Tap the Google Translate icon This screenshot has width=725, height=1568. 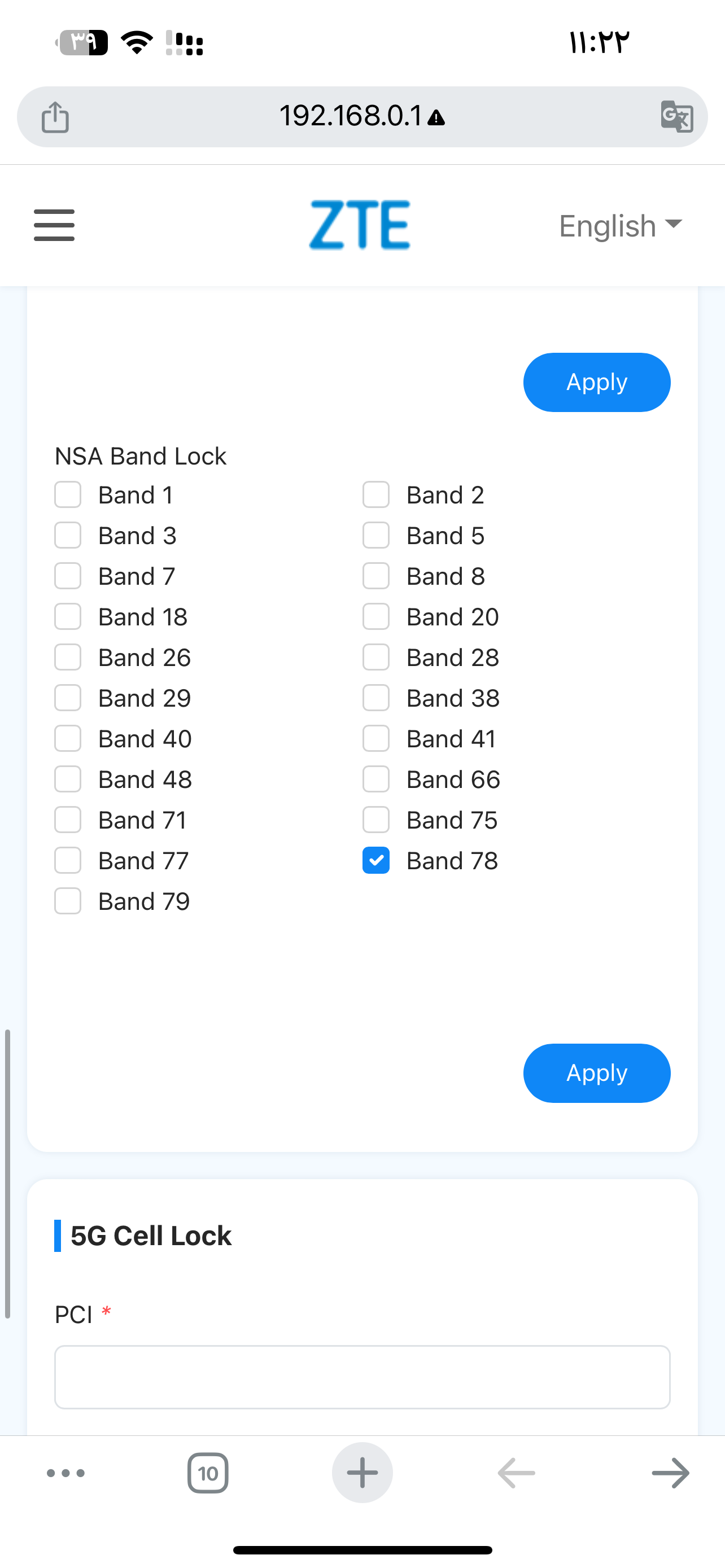point(676,116)
